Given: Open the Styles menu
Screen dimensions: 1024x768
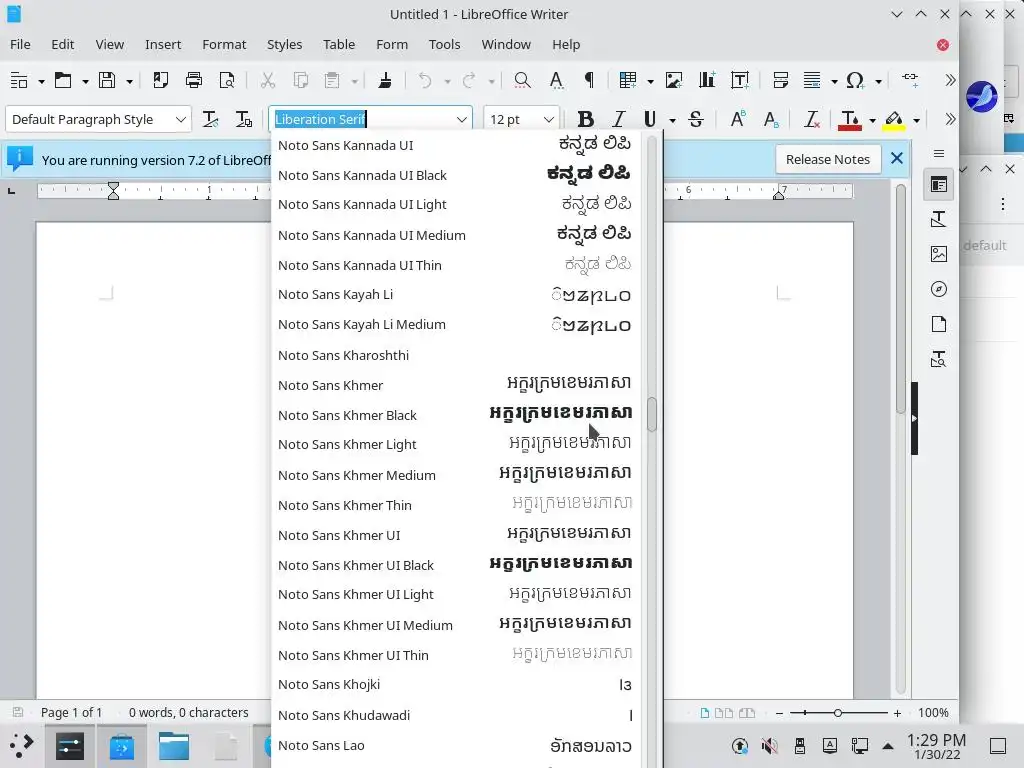Looking at the screenshot, I should (x=284, y=44).
